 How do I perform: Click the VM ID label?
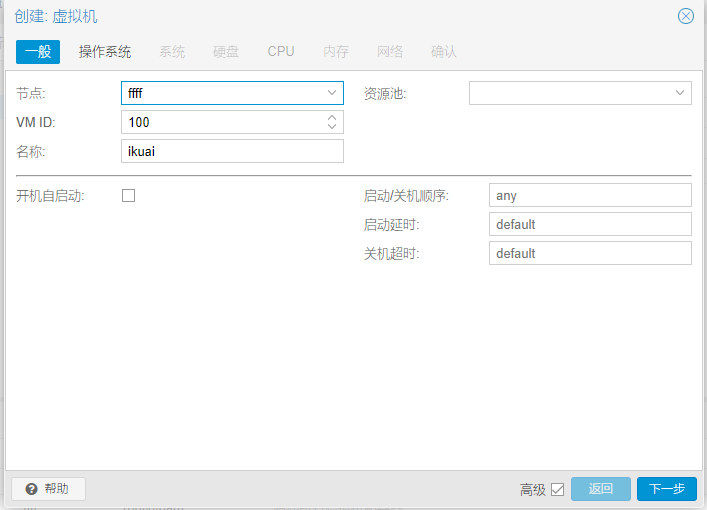pos(36,122)
